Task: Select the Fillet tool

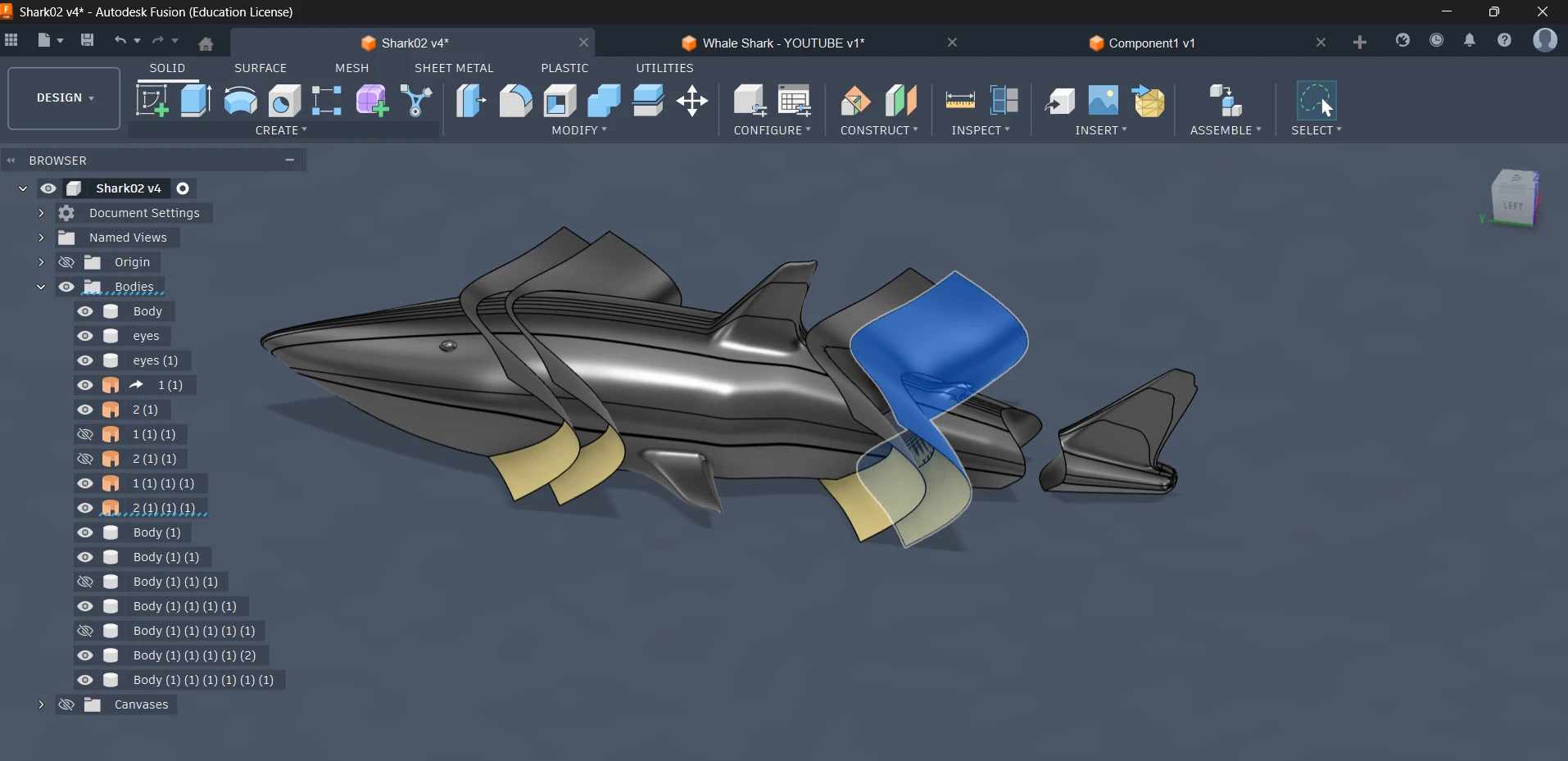Action: point(515,101)
